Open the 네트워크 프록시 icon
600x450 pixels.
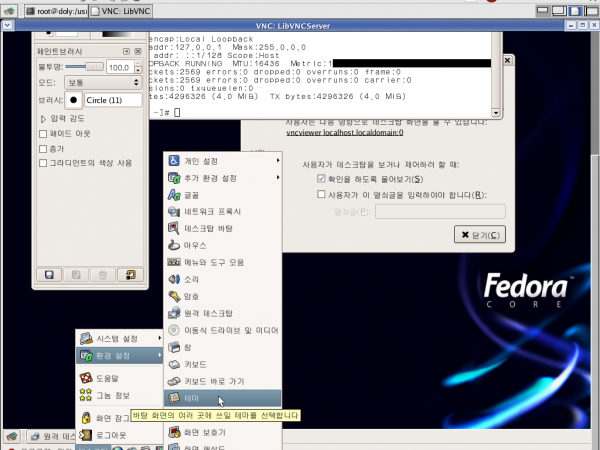click(174, 212)
